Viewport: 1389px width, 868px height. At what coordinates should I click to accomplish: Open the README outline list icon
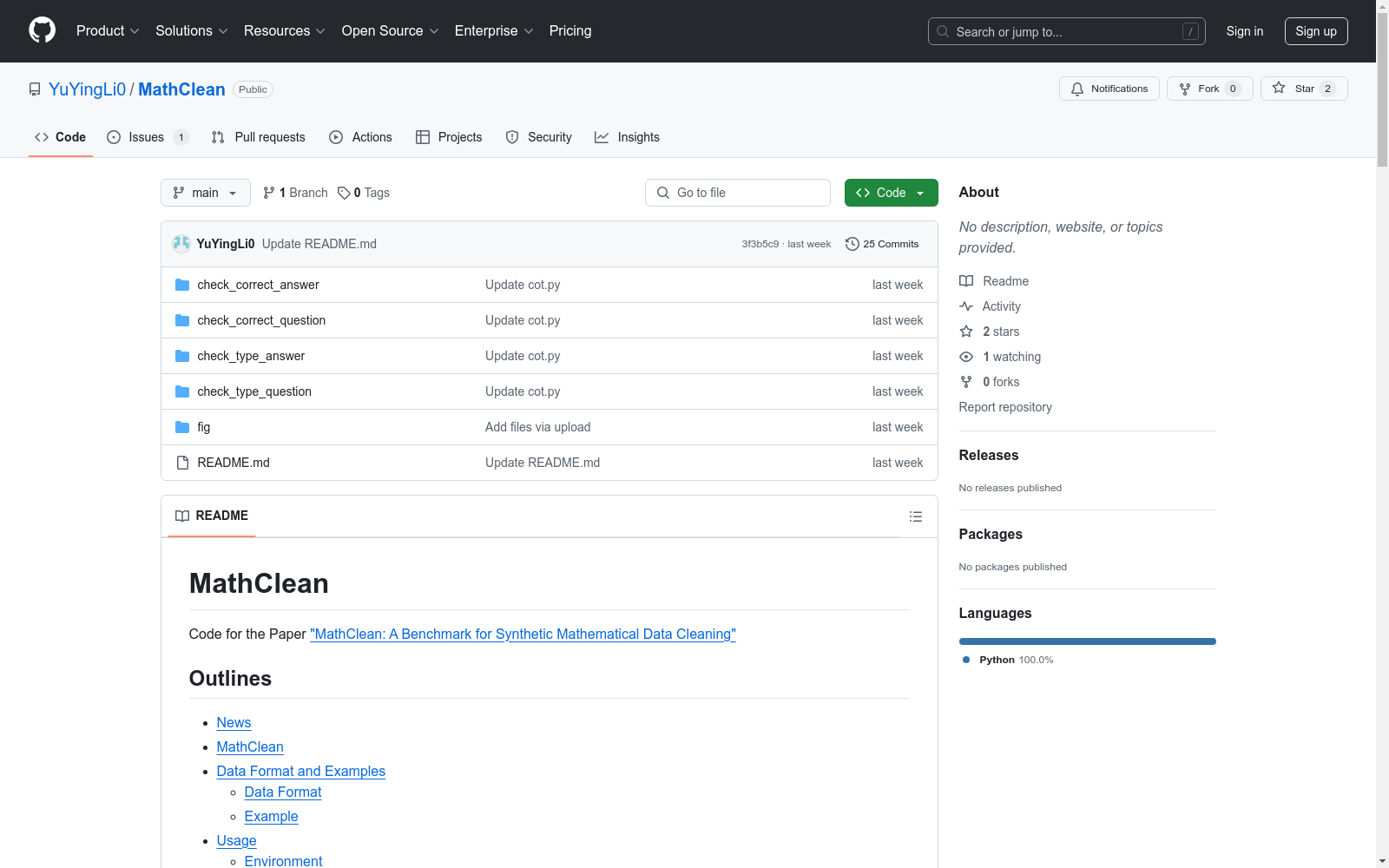[916, 516]
